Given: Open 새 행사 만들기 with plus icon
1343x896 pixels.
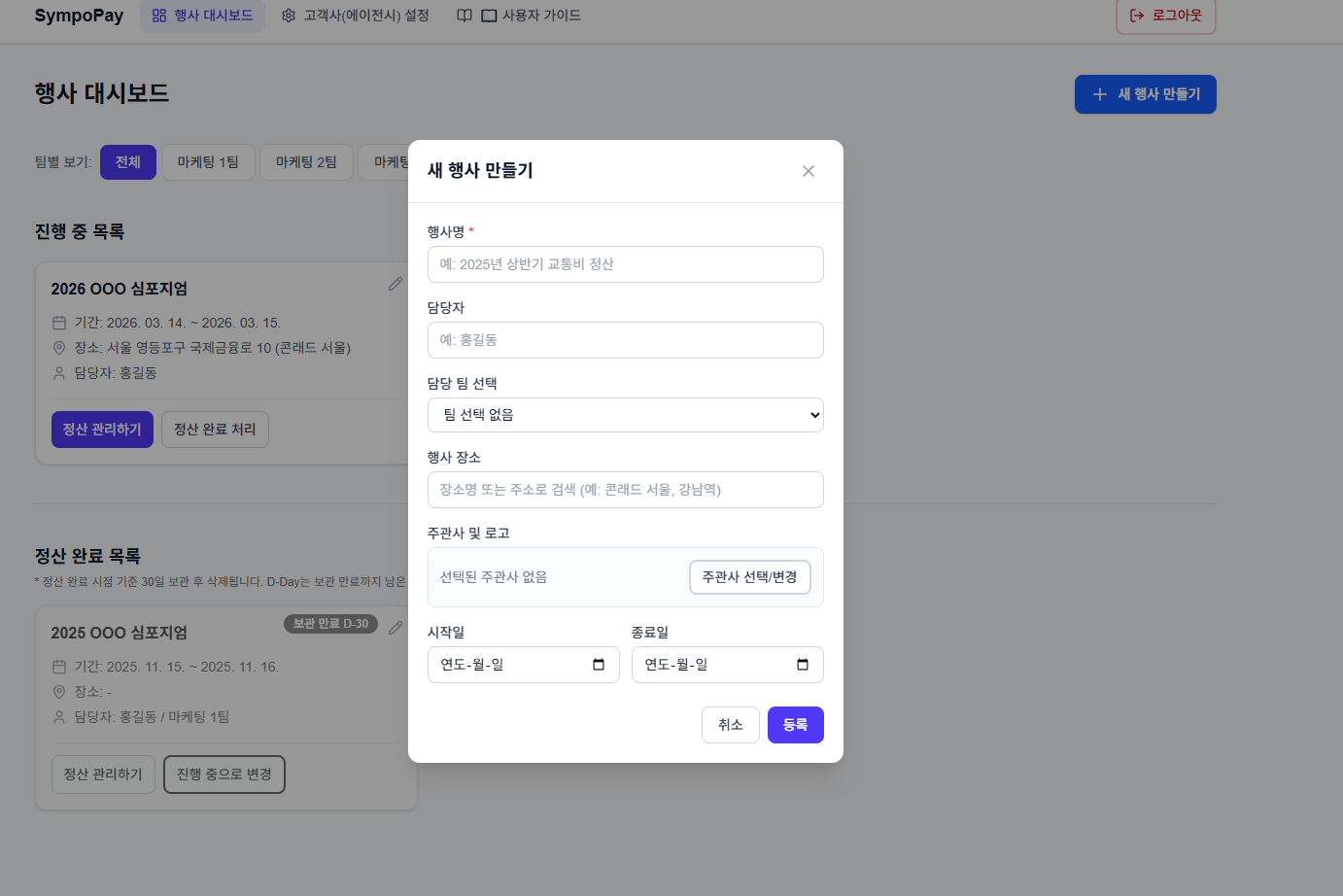Looking at the screenshot, I should 1145,94.
